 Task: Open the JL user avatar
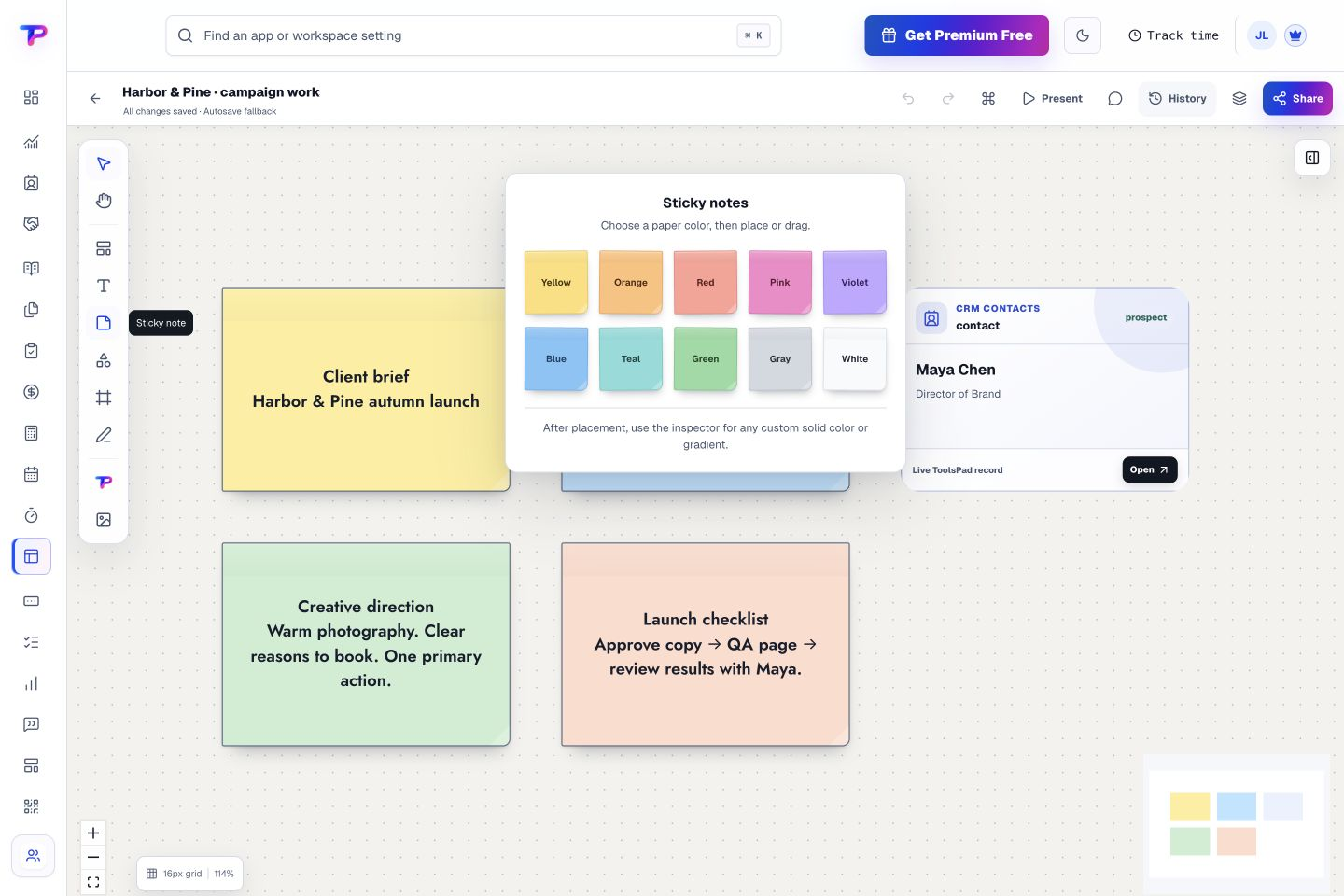[x=1262, y=35]
